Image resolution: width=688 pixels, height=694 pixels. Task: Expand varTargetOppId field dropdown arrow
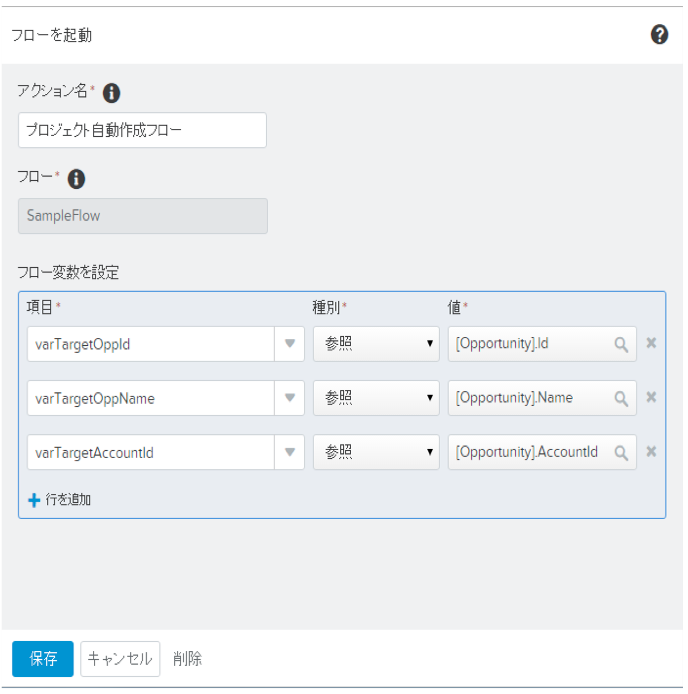coord(290,344)
